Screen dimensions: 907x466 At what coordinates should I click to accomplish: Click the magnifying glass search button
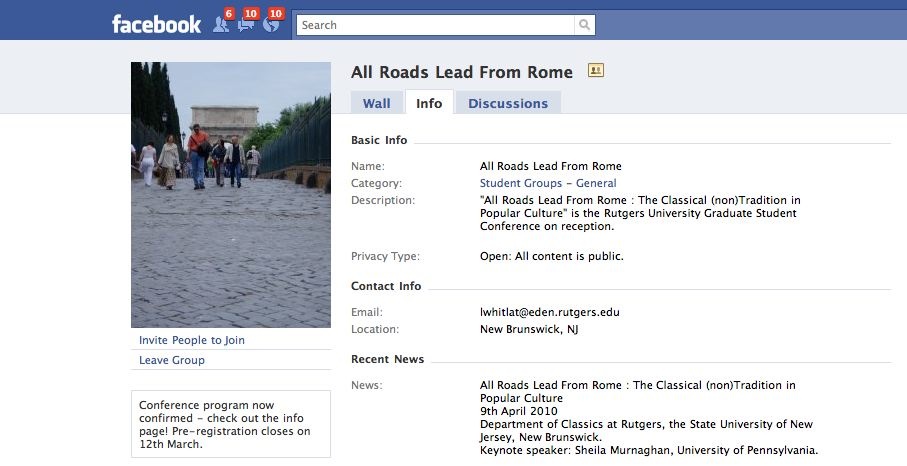point(584,25)
